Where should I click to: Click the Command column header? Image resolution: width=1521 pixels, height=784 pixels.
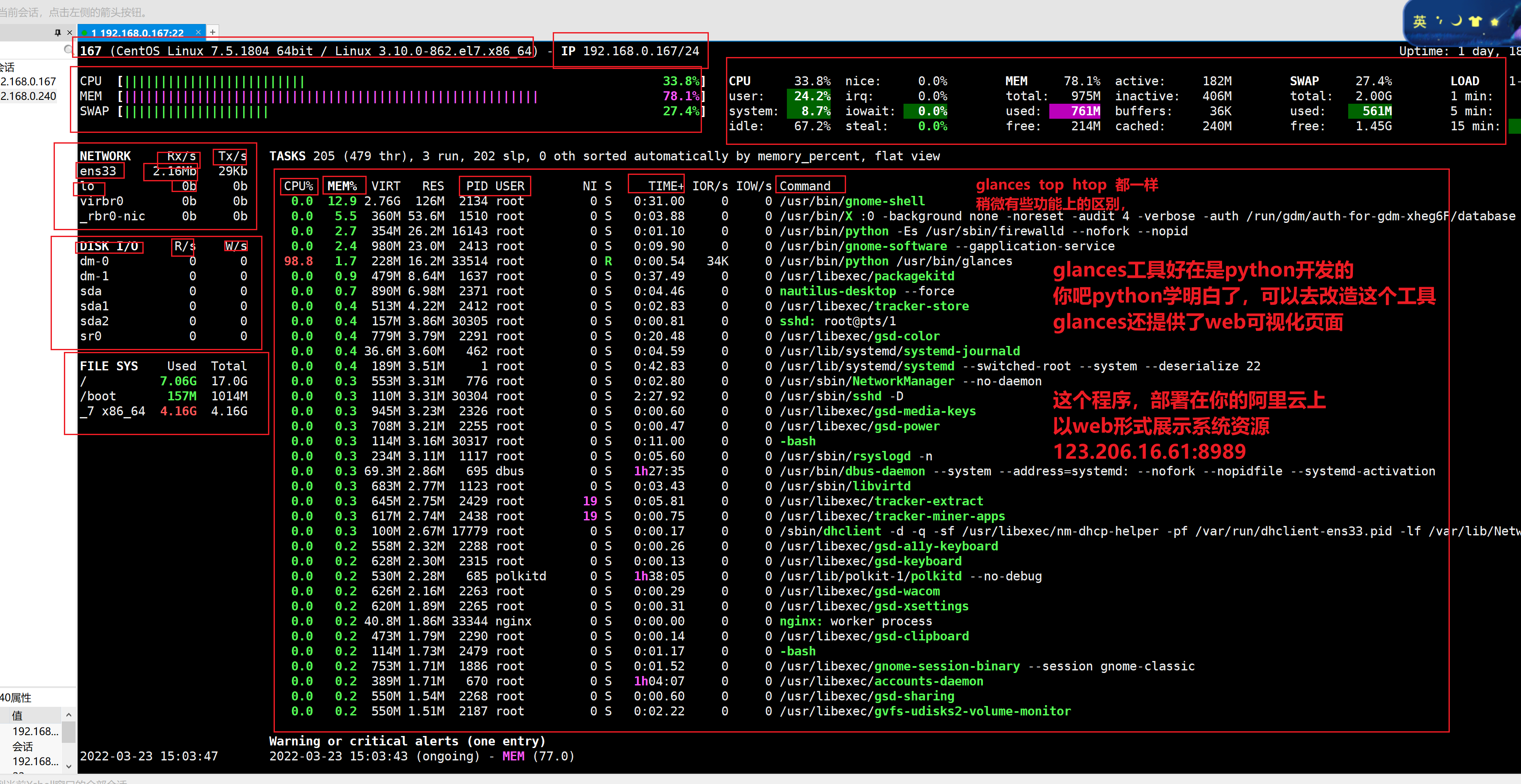[x=805, y=186]
